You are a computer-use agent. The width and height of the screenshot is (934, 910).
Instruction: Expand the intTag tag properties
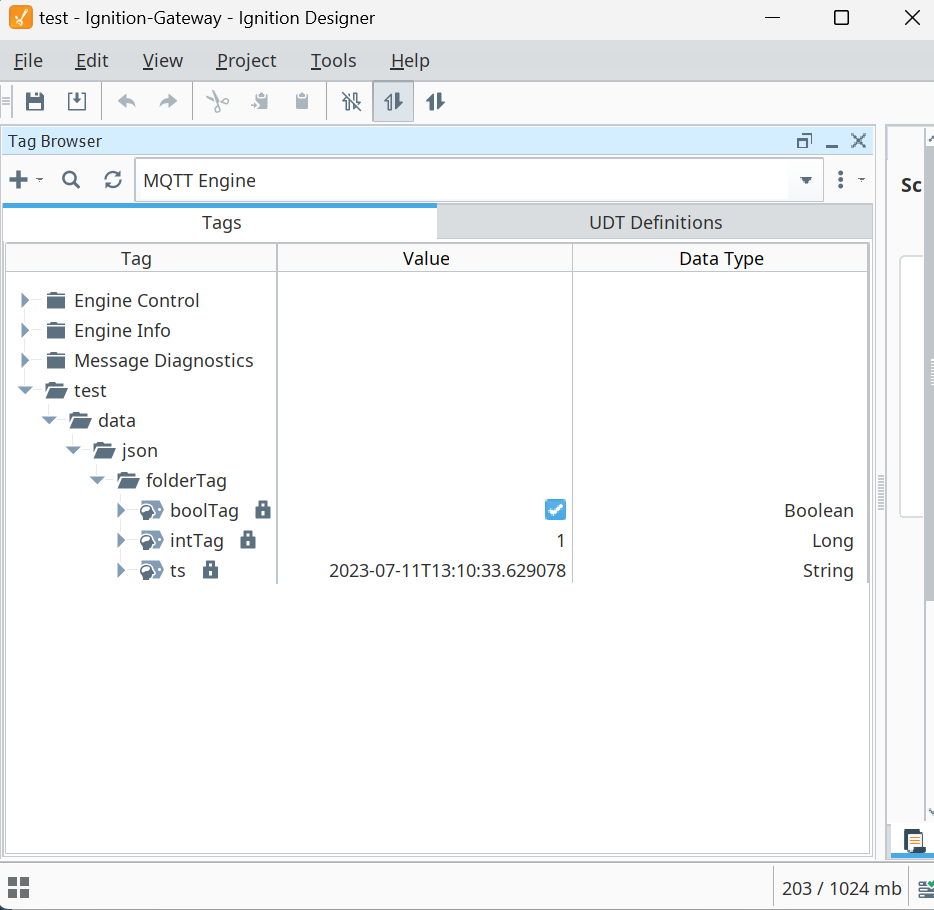tap(121, 540)
